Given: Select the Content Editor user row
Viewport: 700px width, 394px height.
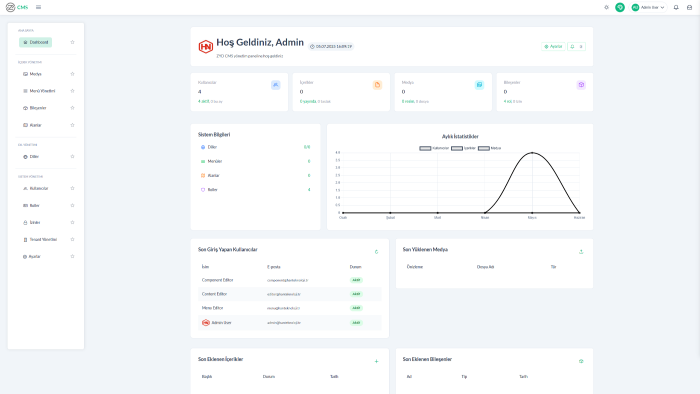Looking at the screenshot, I should tap(290, 294).
